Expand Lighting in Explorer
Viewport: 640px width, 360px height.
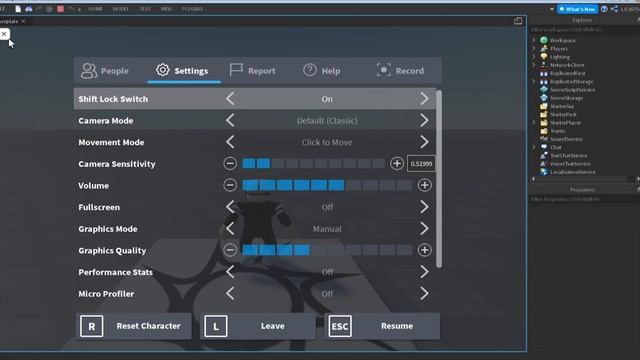coord(534,56)
